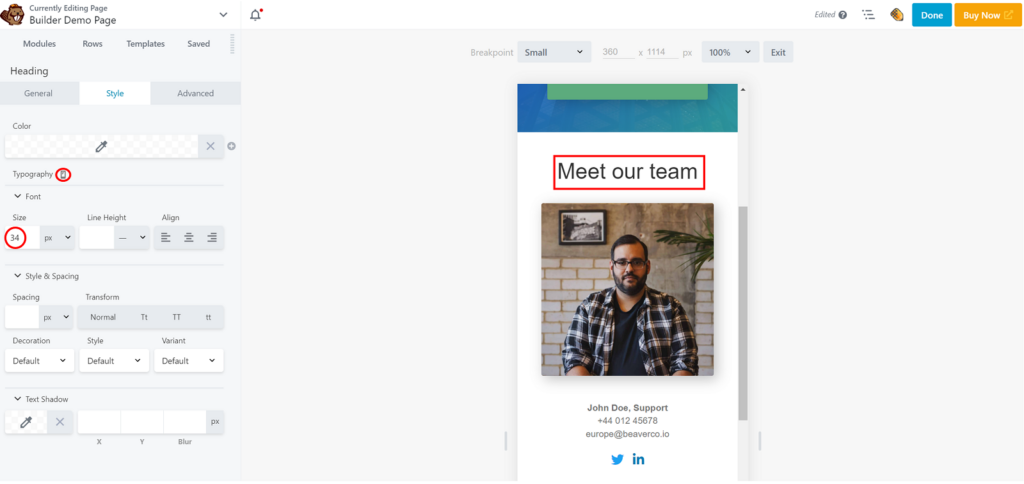Set transform to uppercase TT

(176, 317)
